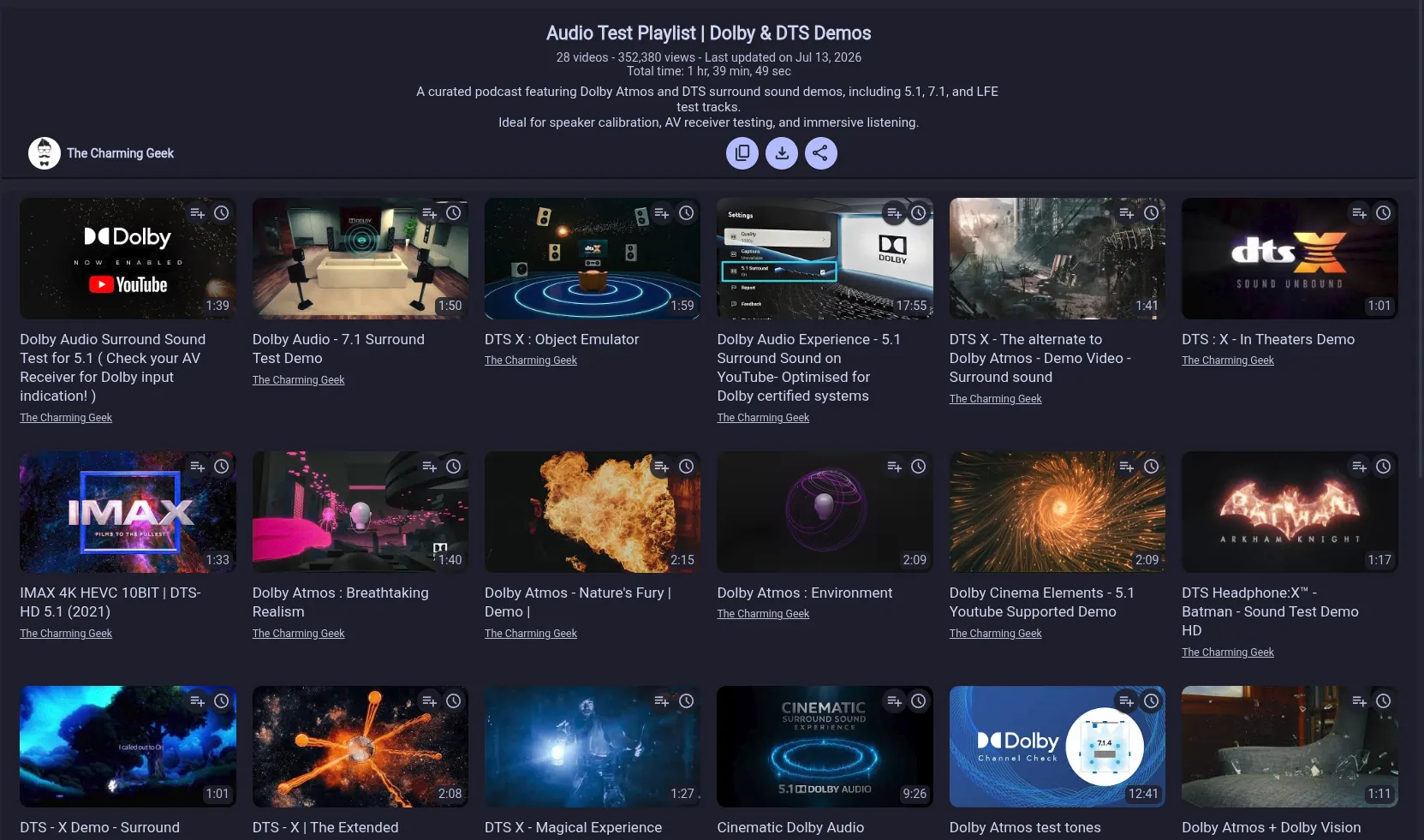Open channel link under Dolby Atmos Environment
This screenshot has width=1424, height=840.
point(763,614)
